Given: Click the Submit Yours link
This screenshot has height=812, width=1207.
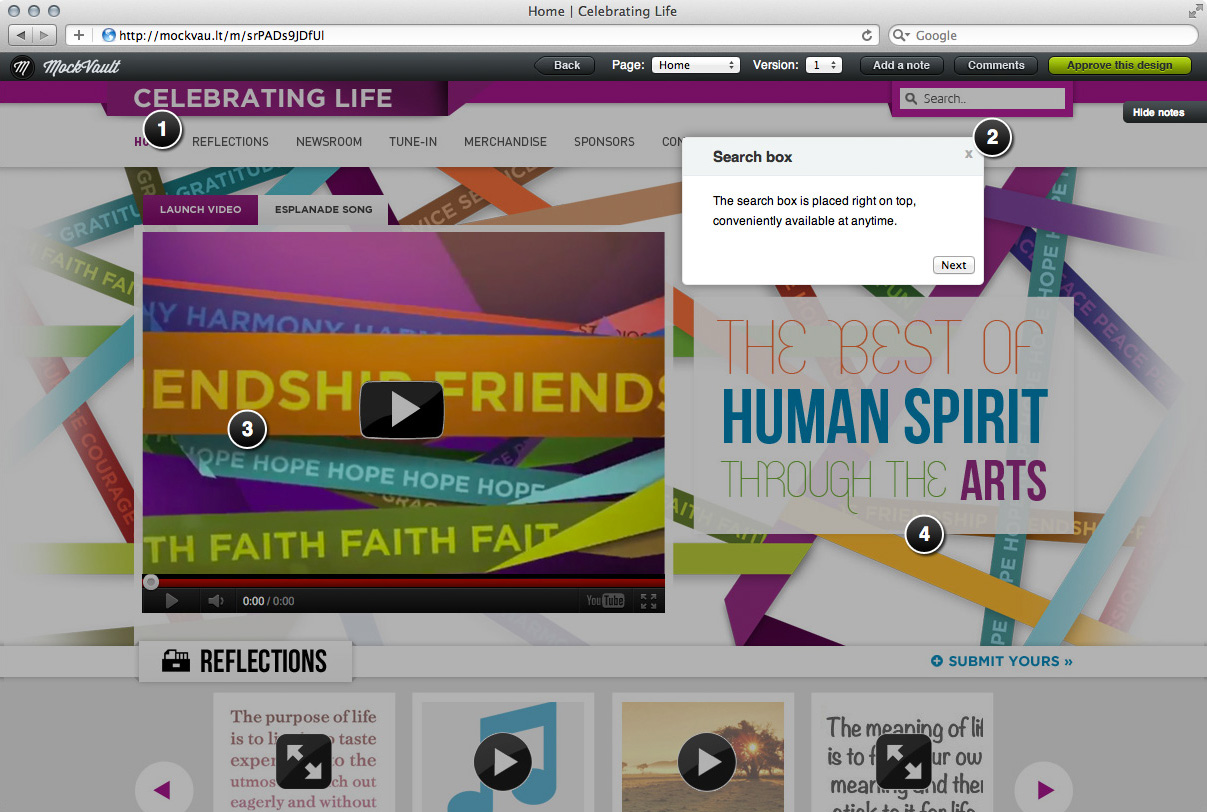Looking at the screenshot, I should [1002, 661].
